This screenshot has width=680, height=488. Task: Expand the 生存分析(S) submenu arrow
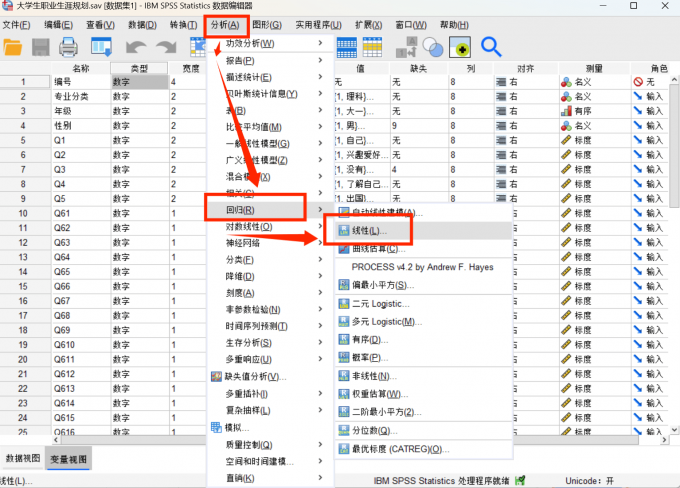320,342
